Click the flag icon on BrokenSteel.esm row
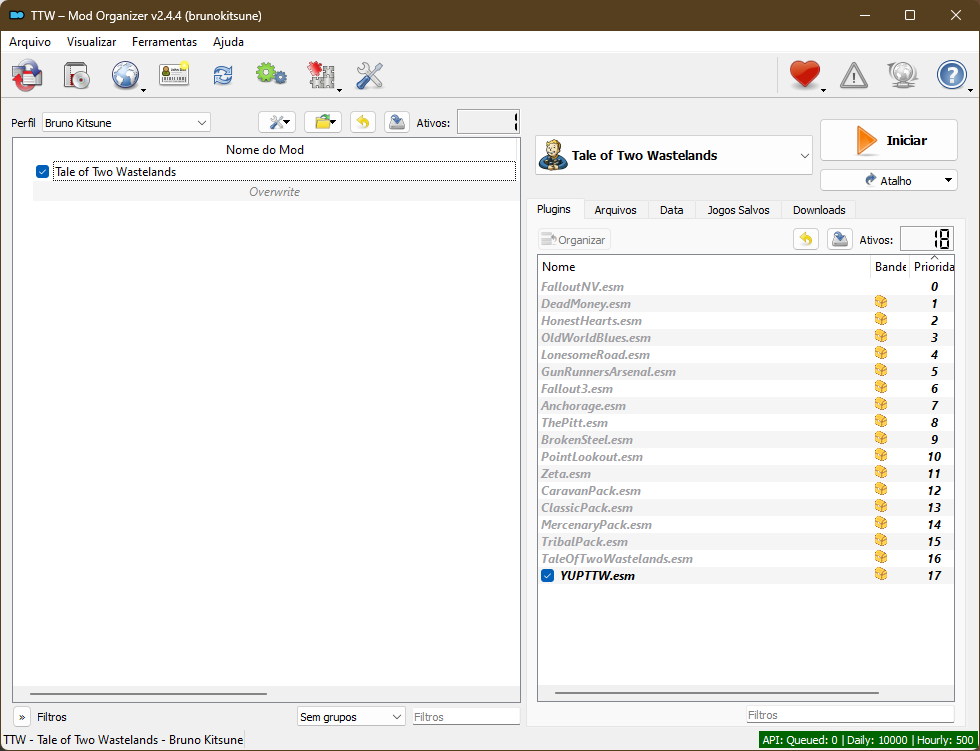The image size is (980, 751). (x=881, y=439)
